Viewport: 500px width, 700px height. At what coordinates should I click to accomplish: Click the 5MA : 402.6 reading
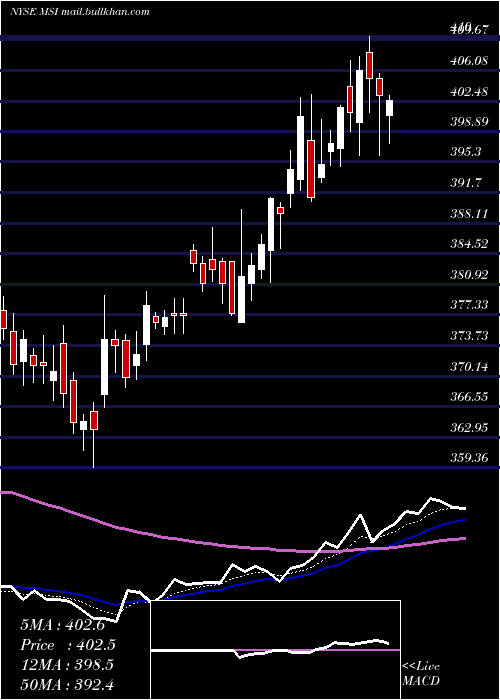point(62,625)
